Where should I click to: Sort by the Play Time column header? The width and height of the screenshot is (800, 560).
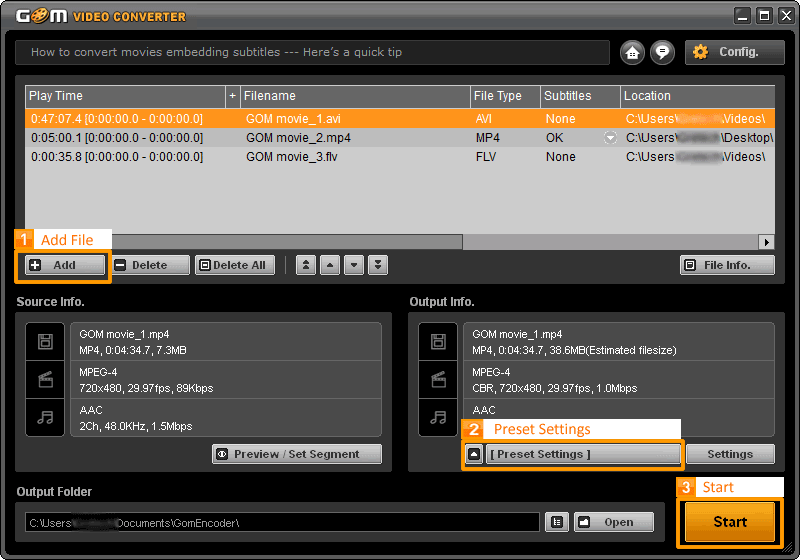[125, 96]
